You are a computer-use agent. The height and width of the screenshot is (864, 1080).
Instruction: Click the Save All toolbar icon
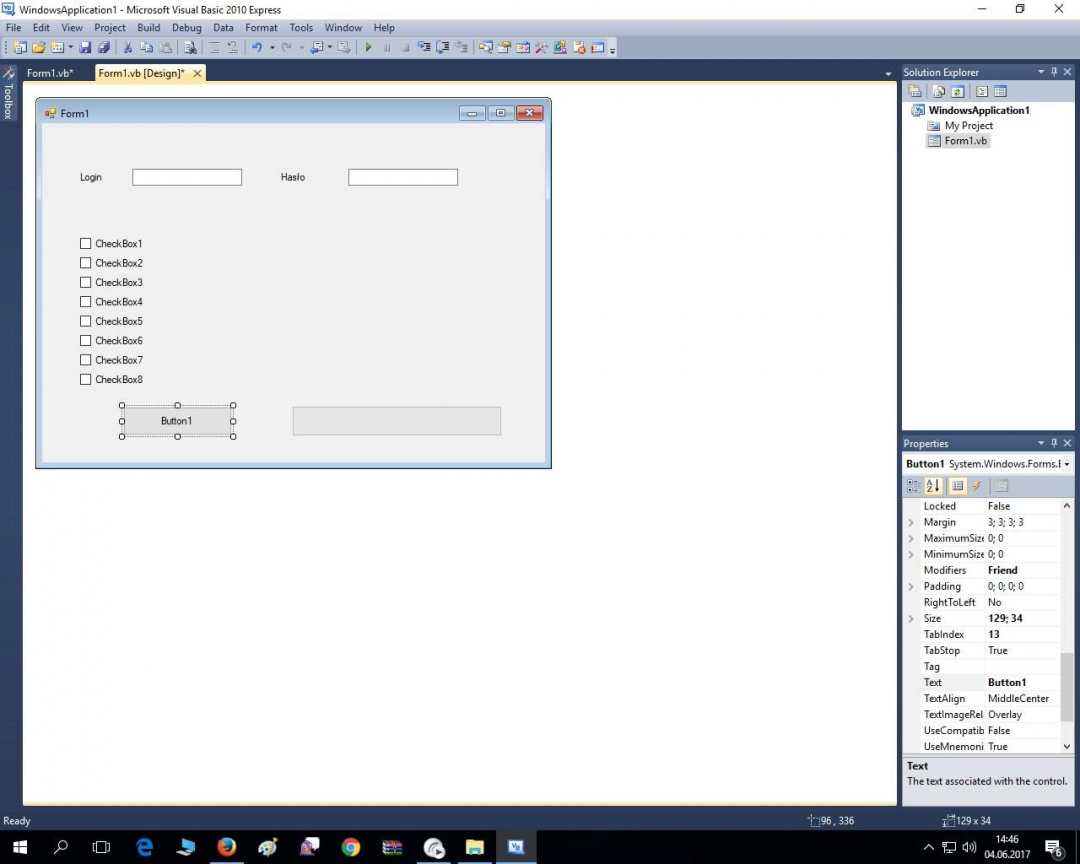pos(103,47)
